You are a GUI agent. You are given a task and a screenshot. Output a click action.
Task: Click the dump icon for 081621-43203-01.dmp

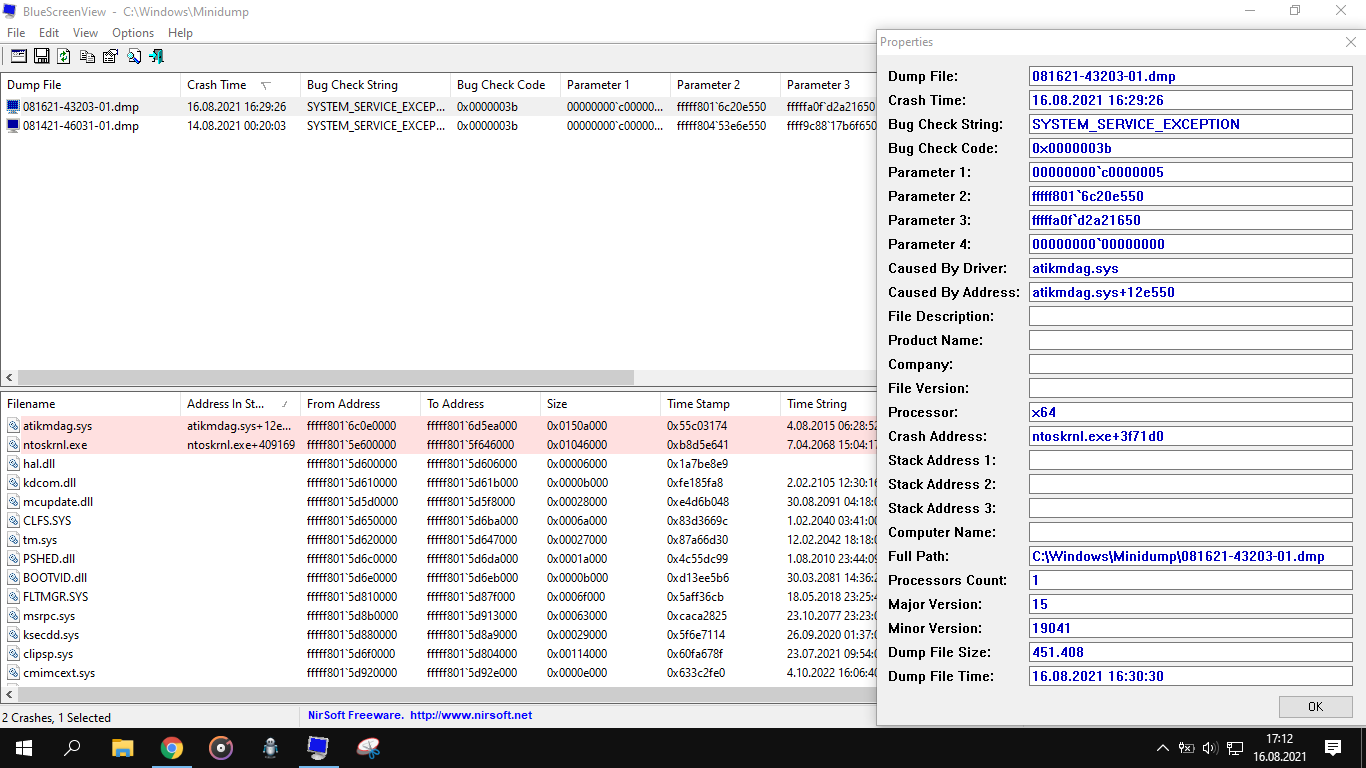pyautogui.click(x=13, y=107)
